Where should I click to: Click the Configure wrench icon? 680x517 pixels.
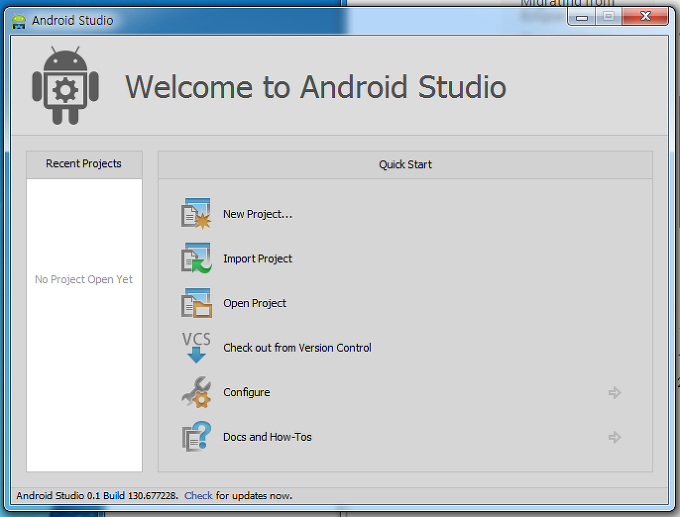point(196,392)
